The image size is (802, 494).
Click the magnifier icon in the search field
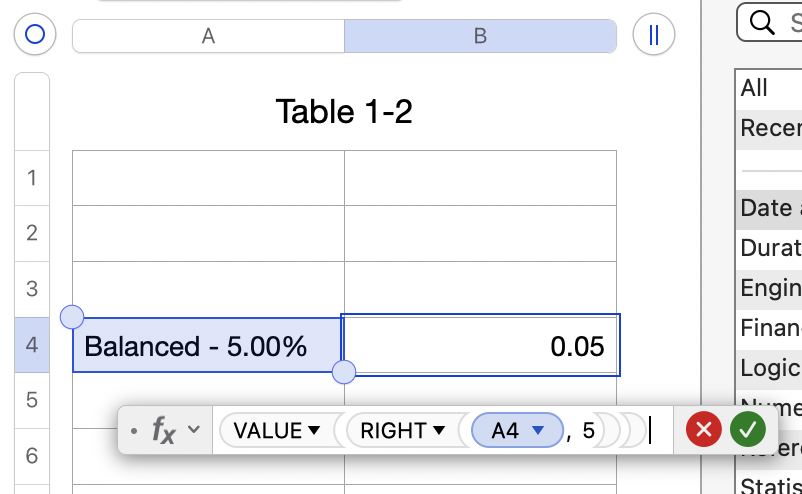762,23
